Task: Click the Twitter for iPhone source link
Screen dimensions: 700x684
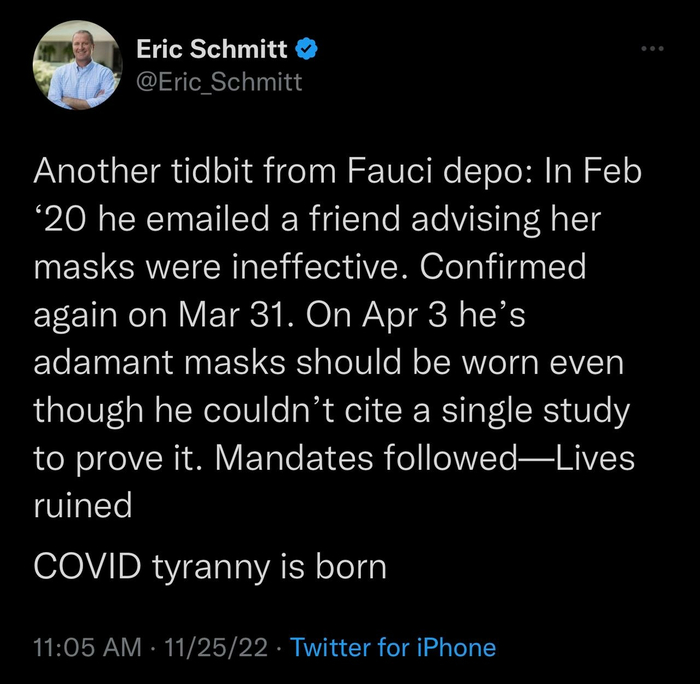Action: pos(392,647)
